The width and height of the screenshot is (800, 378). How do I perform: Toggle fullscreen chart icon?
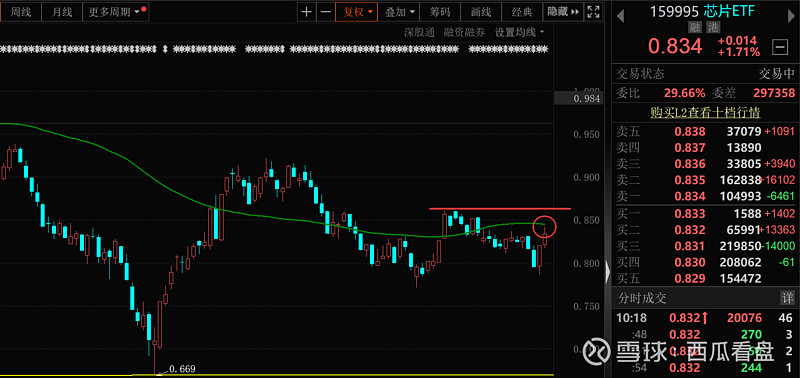point(593,12)
